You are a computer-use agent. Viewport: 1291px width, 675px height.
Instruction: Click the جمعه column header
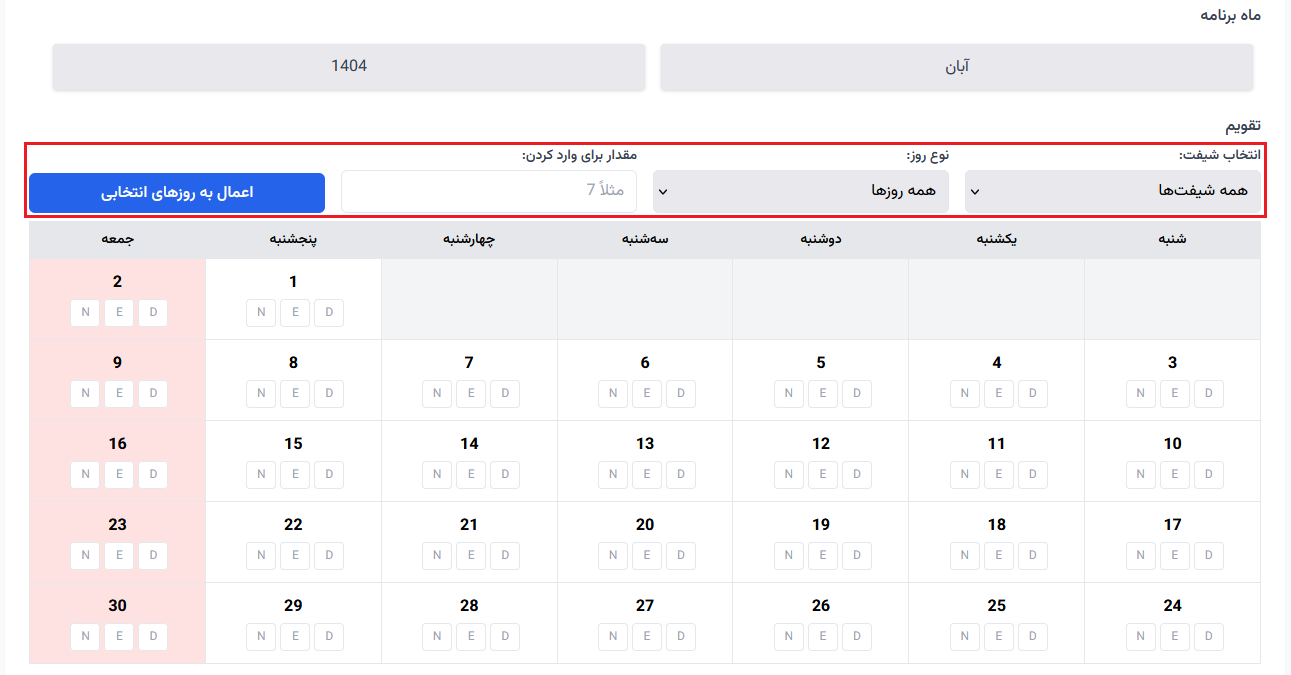[x=117, y=238]
